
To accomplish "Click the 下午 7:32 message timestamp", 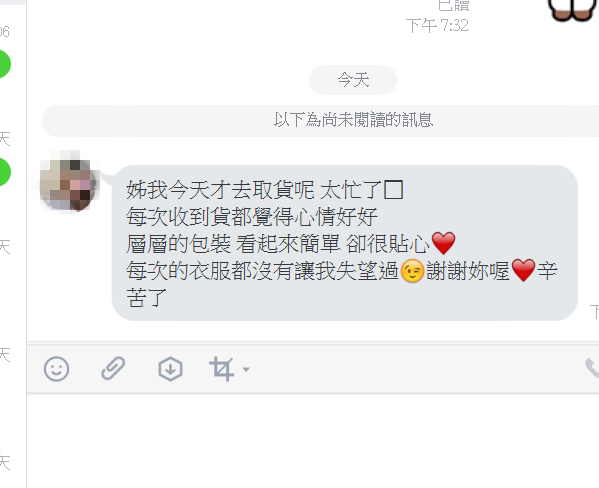I will 437,26.
